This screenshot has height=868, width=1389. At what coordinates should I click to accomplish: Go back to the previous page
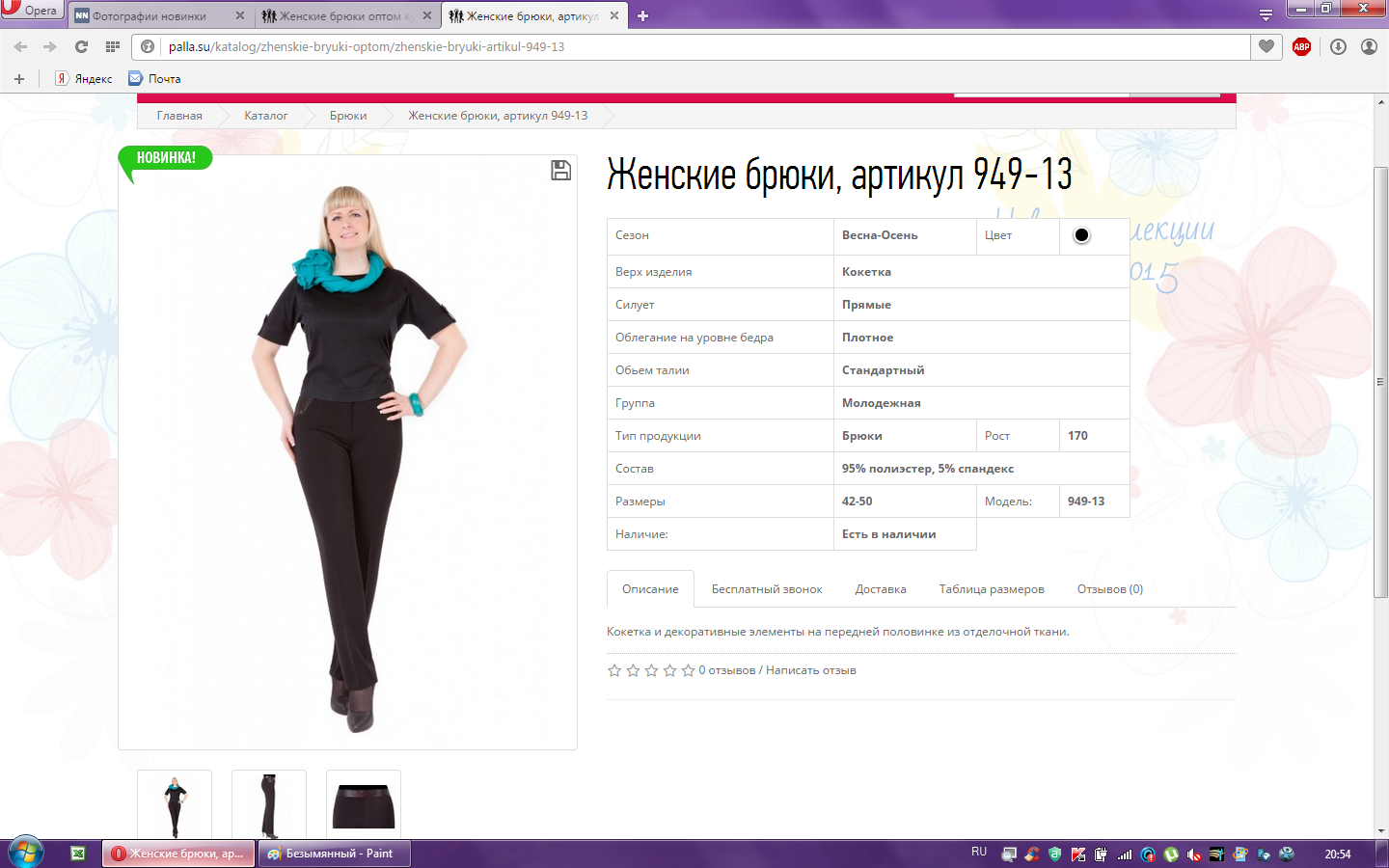(x=20, y=46)
